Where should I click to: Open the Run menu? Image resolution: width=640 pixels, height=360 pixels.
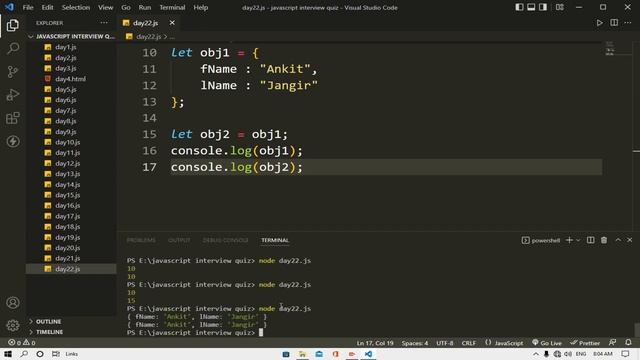(x=144, y=7)
